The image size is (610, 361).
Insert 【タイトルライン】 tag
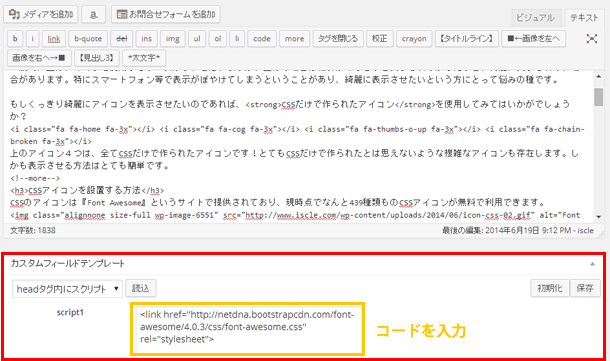[467, 39]
